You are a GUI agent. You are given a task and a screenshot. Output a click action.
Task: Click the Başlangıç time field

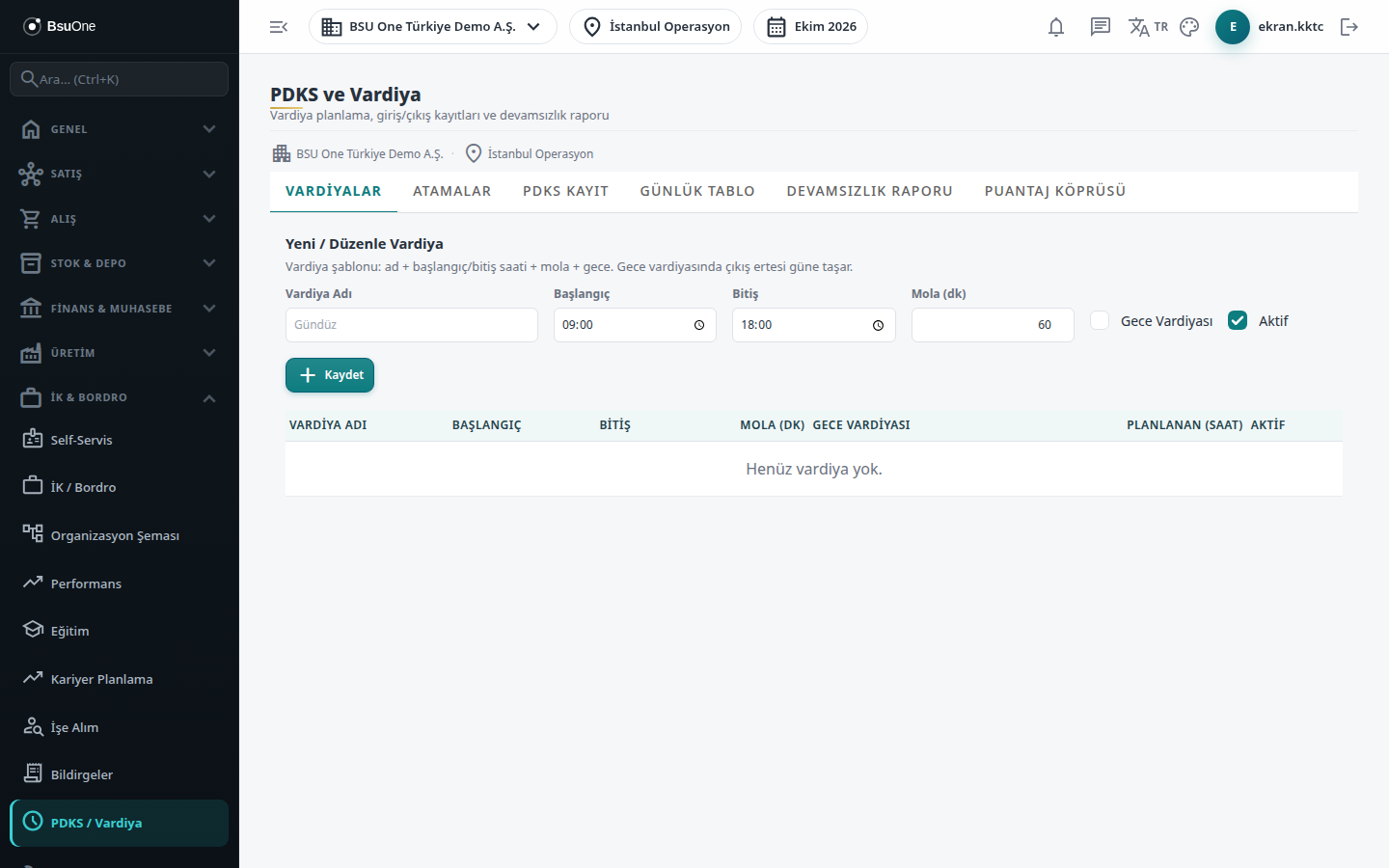coord(635,325)
